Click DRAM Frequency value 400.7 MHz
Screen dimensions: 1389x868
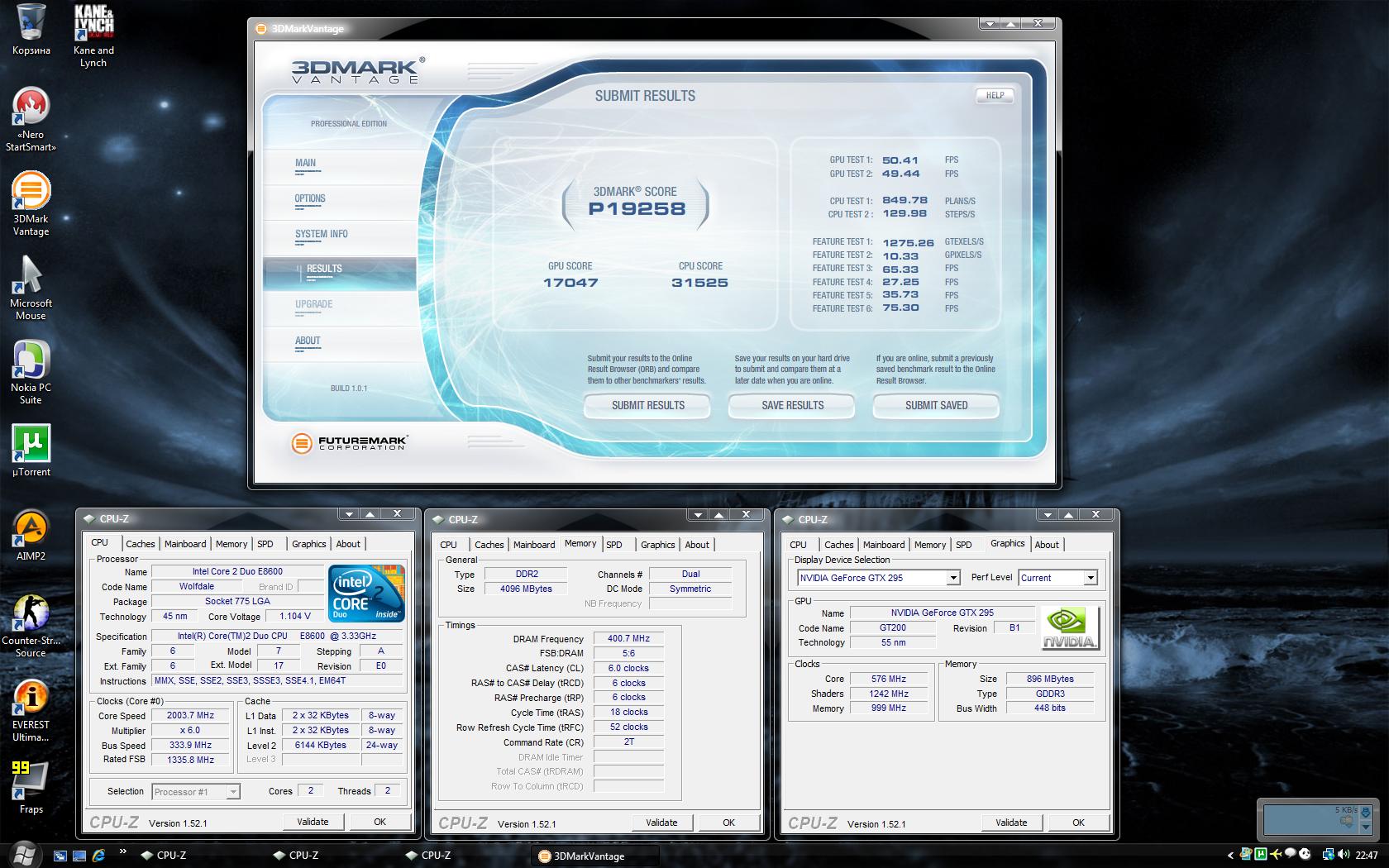coord(628,639)
